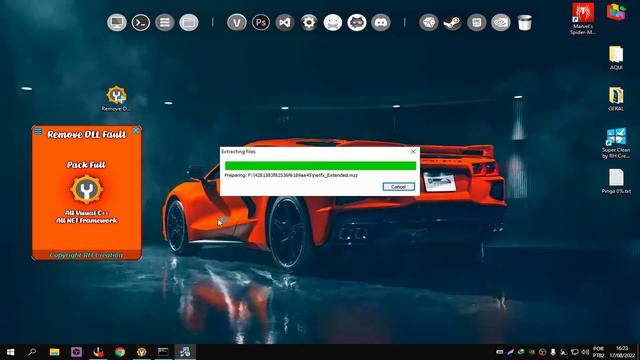
Task: Open the Pinga 0%.txt file
Action: 616,181
